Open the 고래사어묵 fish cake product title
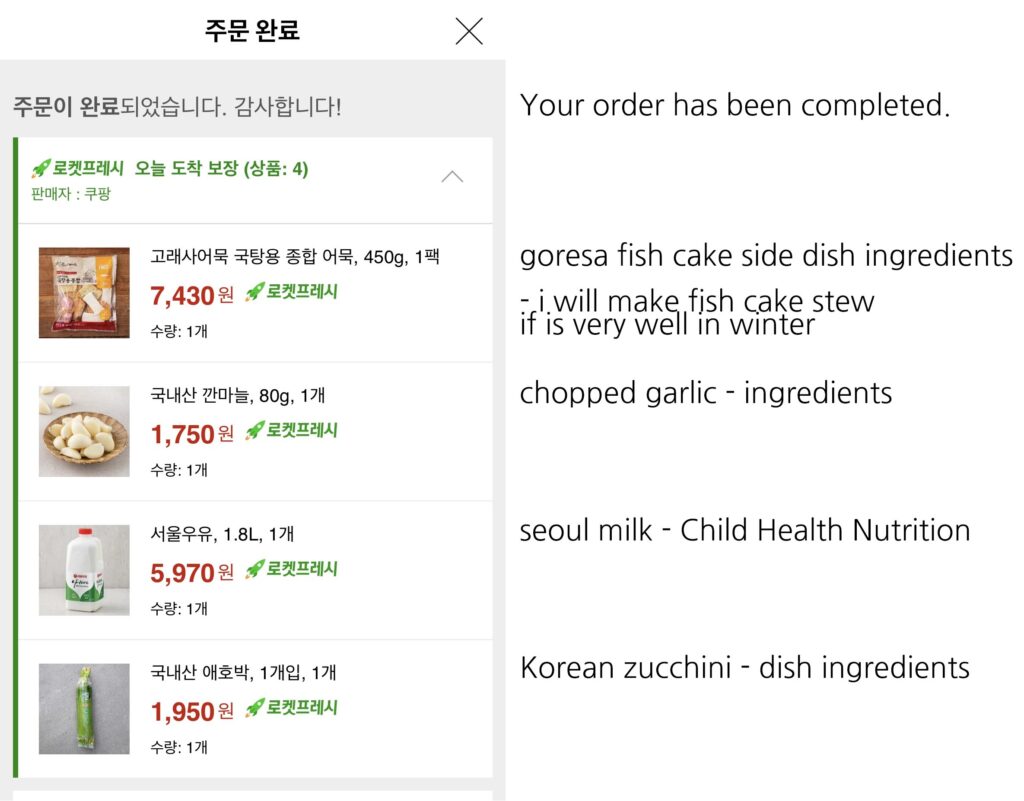 coord(295,257)
